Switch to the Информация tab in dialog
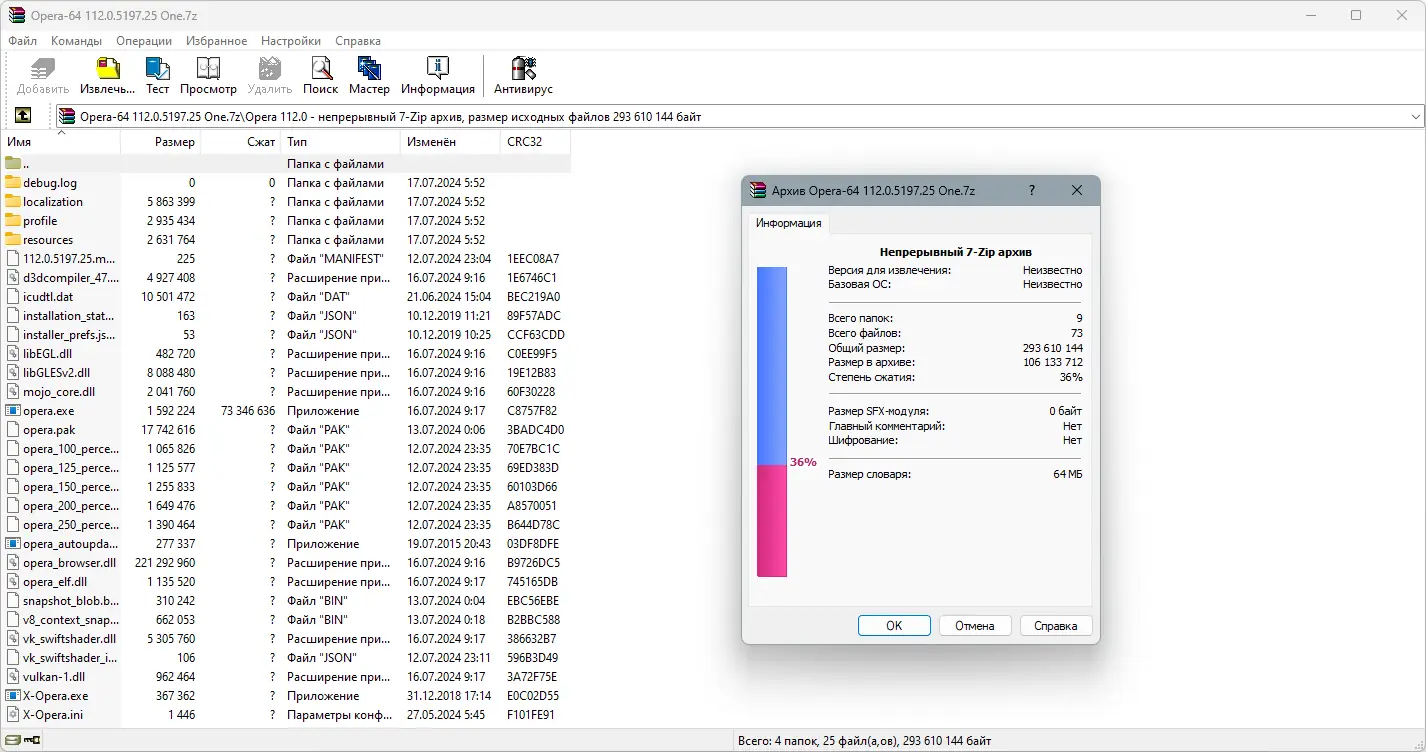 788,223
